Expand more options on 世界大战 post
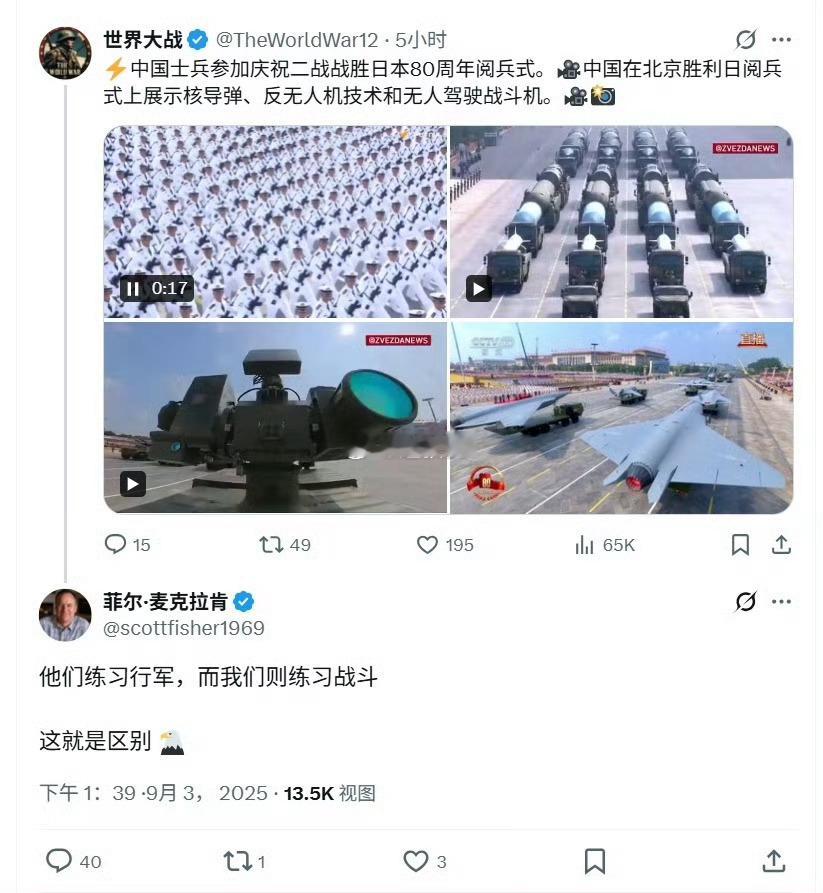 (781, 39)
